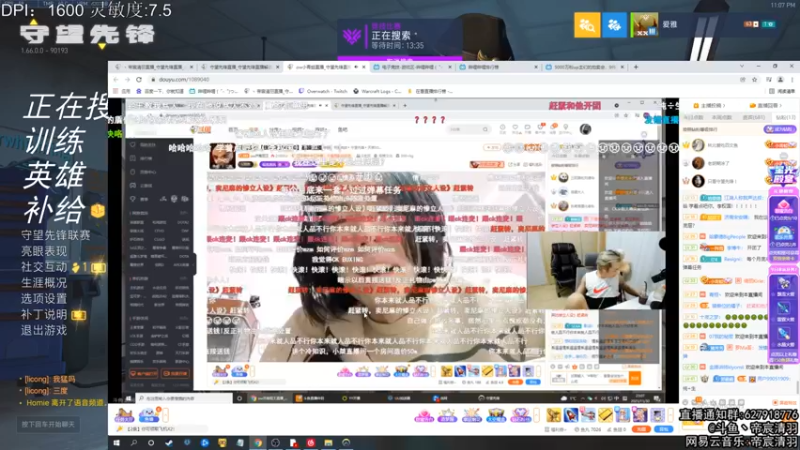Click the Overwatch chat prompt 按下回车开始聊天

pyautogui.click(x=48, y=424)
